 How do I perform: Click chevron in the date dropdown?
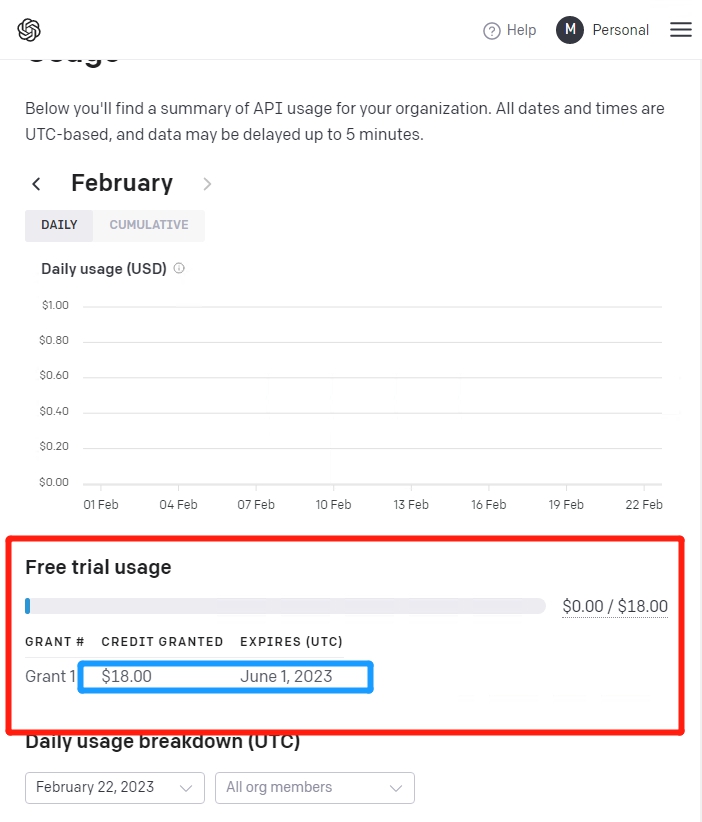pos(186,788)
